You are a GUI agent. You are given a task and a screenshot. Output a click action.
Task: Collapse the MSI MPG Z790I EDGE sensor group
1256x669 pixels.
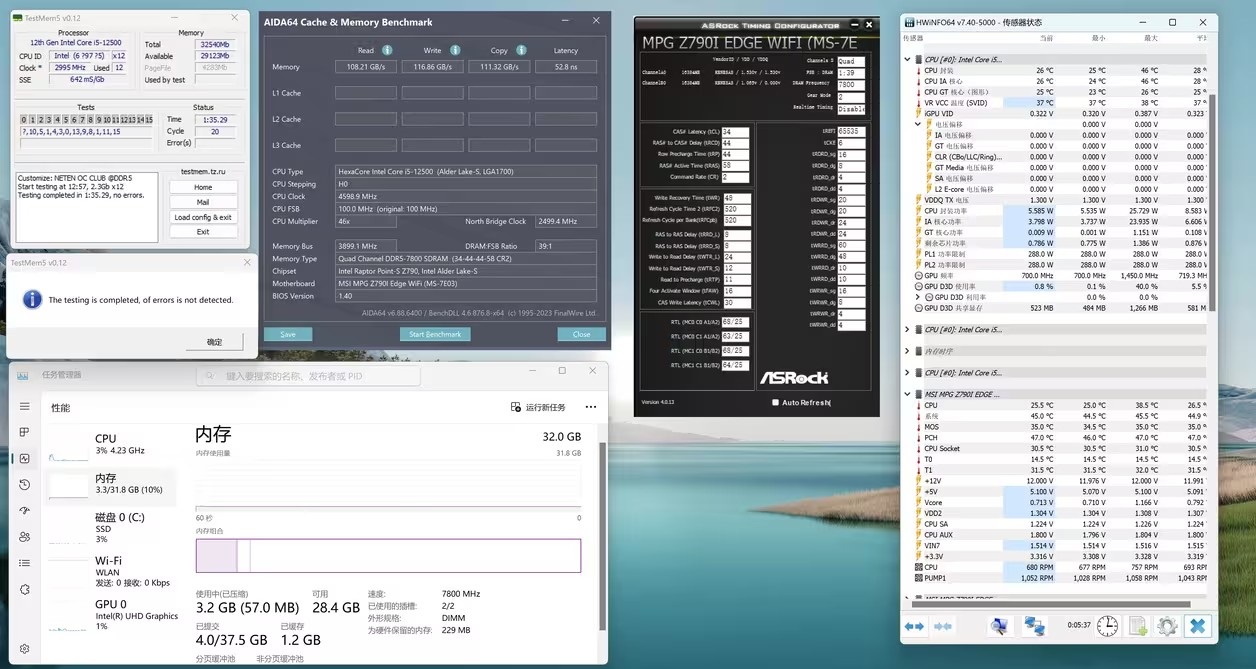tap(907, 394)
